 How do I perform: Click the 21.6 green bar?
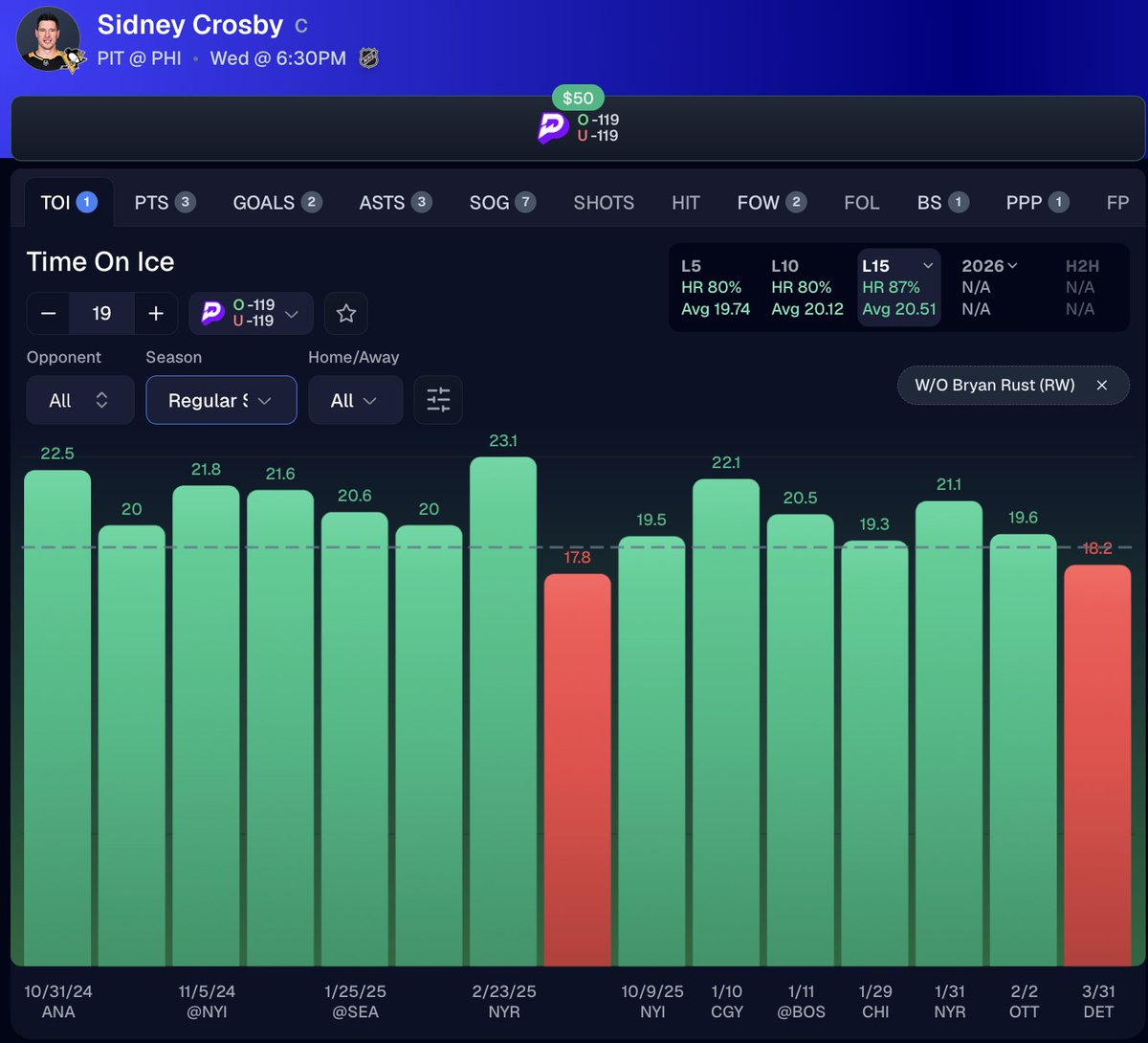click(x=280, y=727)
